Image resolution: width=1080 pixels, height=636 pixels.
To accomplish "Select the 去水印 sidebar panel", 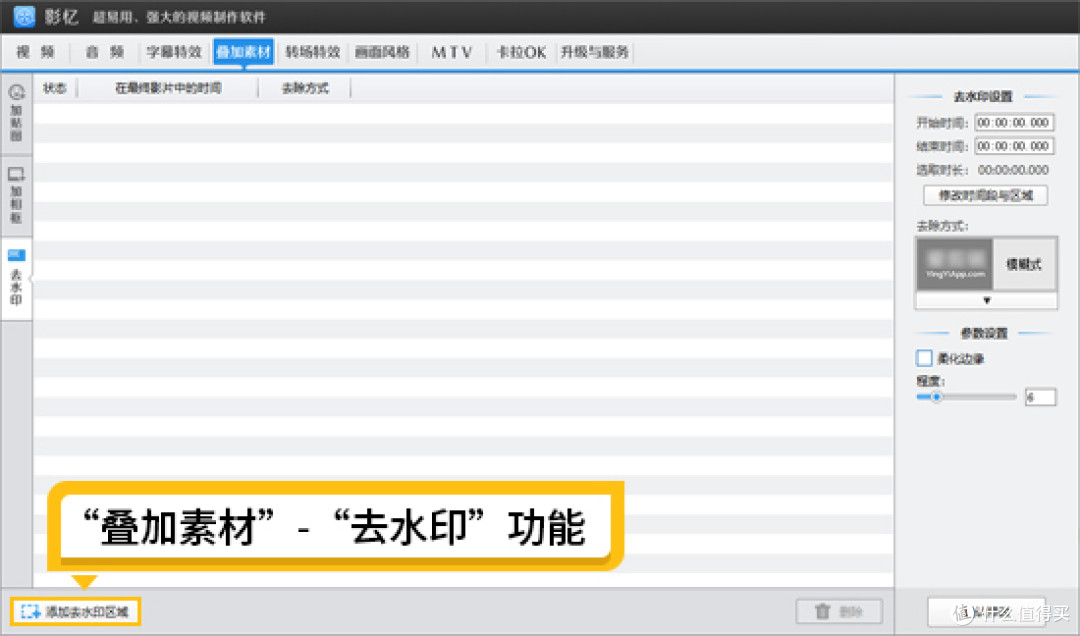I will (17, 278).
